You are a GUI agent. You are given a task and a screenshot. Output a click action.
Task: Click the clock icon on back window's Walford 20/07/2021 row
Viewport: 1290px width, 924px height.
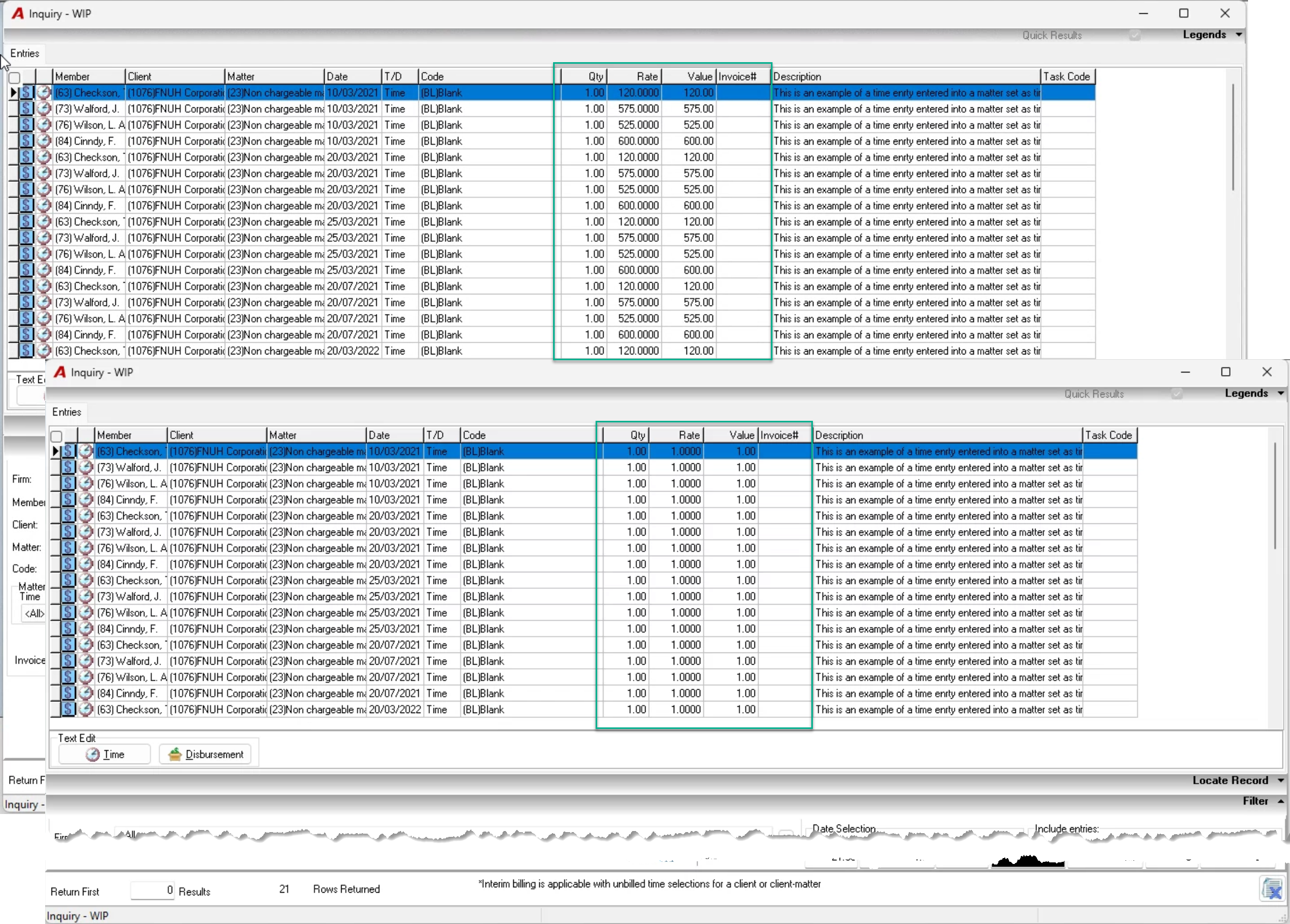tap(44, 303)
